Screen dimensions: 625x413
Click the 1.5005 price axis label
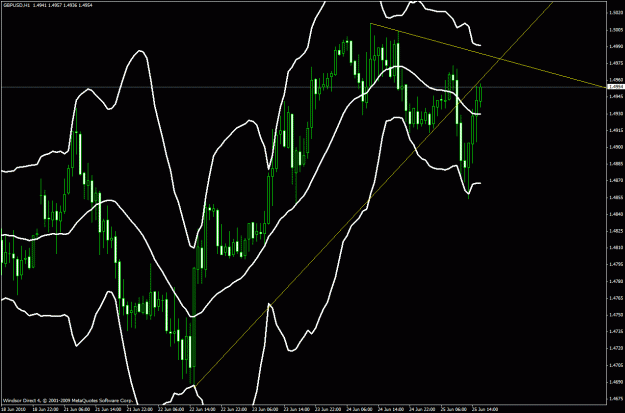pyautogui.click(x=616, y=30)
